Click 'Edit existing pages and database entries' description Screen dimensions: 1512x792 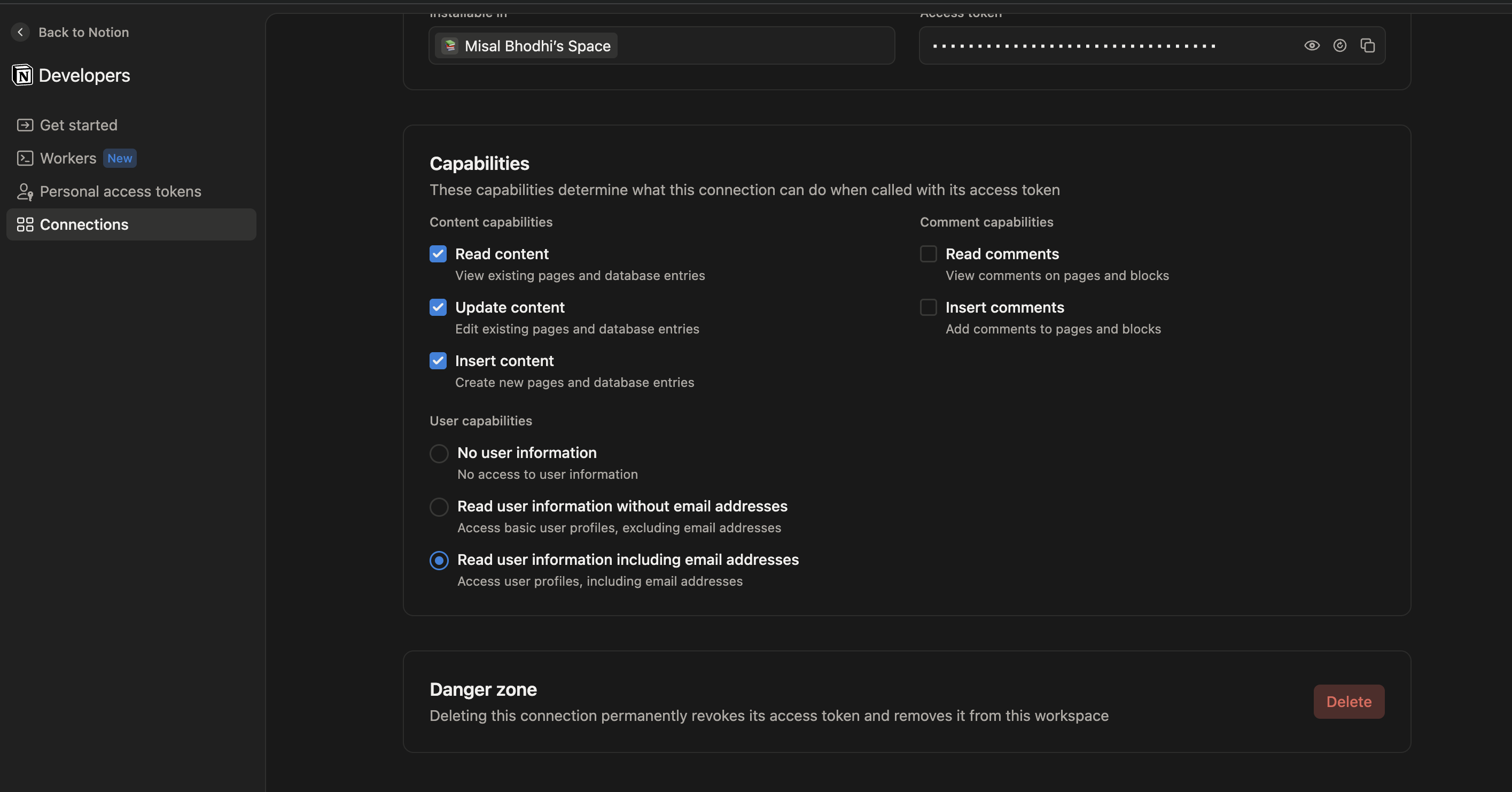coord(577,329)
